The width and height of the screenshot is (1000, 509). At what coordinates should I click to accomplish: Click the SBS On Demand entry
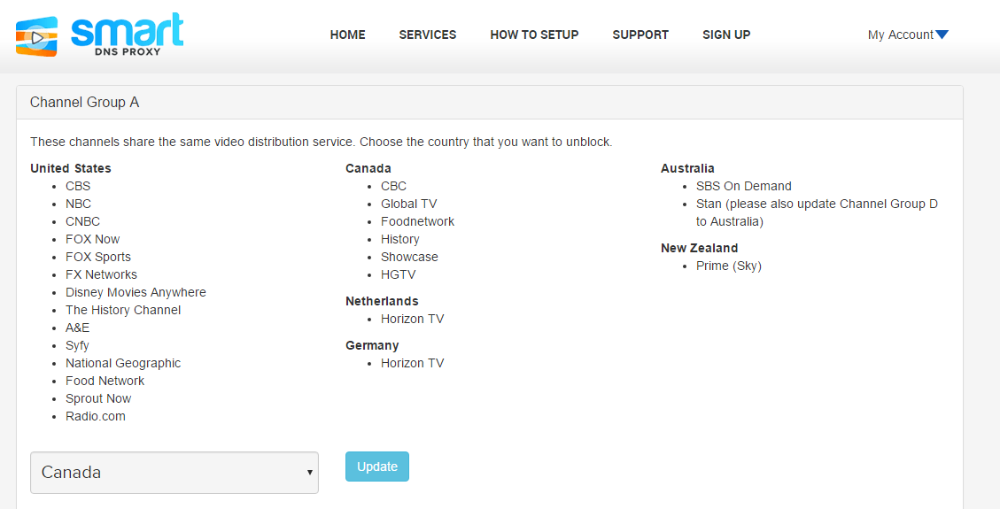click(744, 186)
